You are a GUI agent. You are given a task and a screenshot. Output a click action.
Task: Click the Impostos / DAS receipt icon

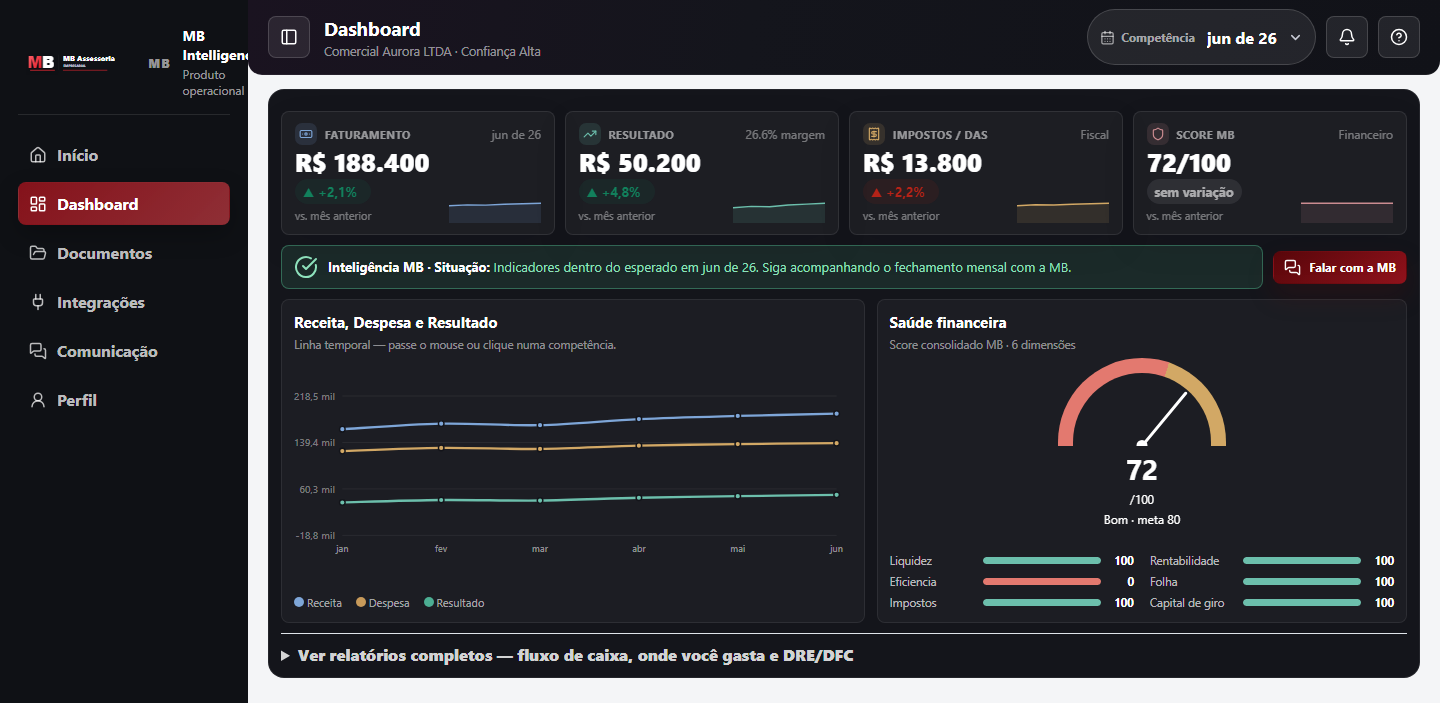[874, 134]
